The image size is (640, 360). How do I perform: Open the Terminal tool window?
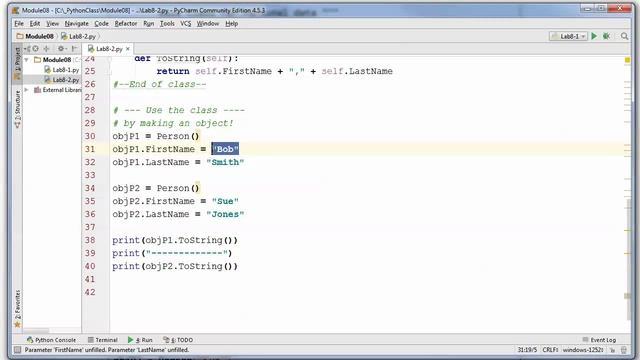tap(103, 340)
